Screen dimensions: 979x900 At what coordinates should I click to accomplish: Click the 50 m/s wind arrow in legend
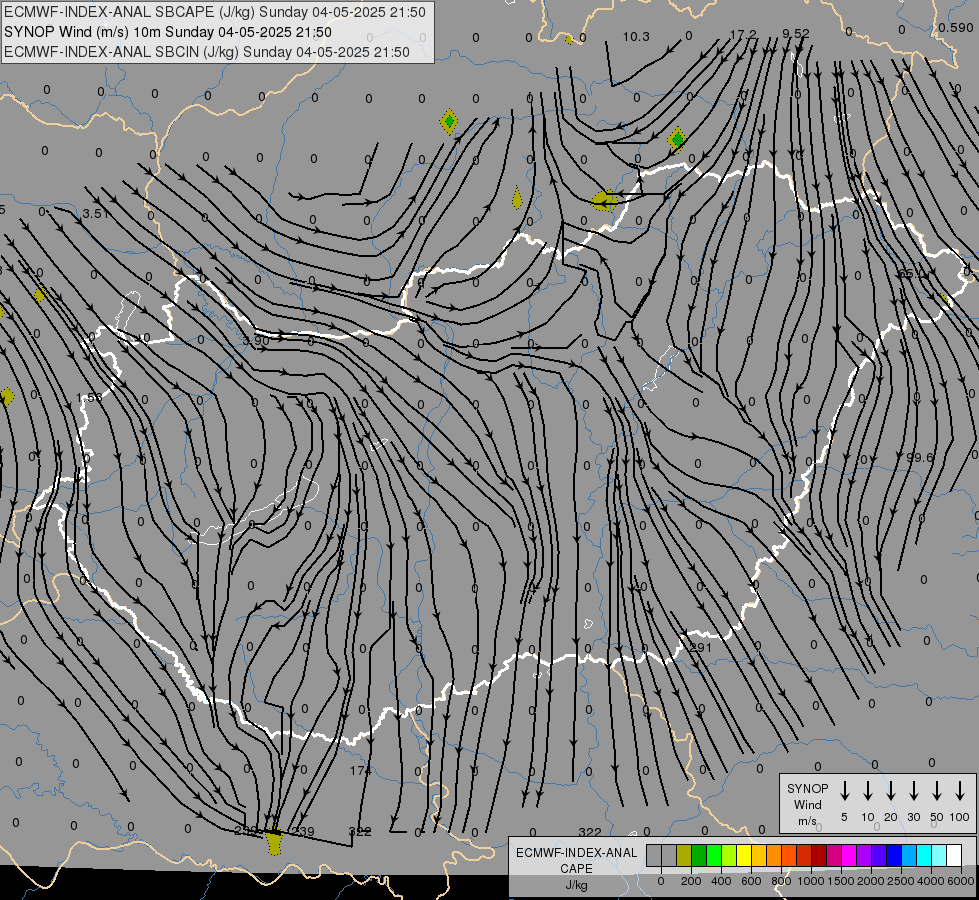pyautogui.click(x=937, y=791)
